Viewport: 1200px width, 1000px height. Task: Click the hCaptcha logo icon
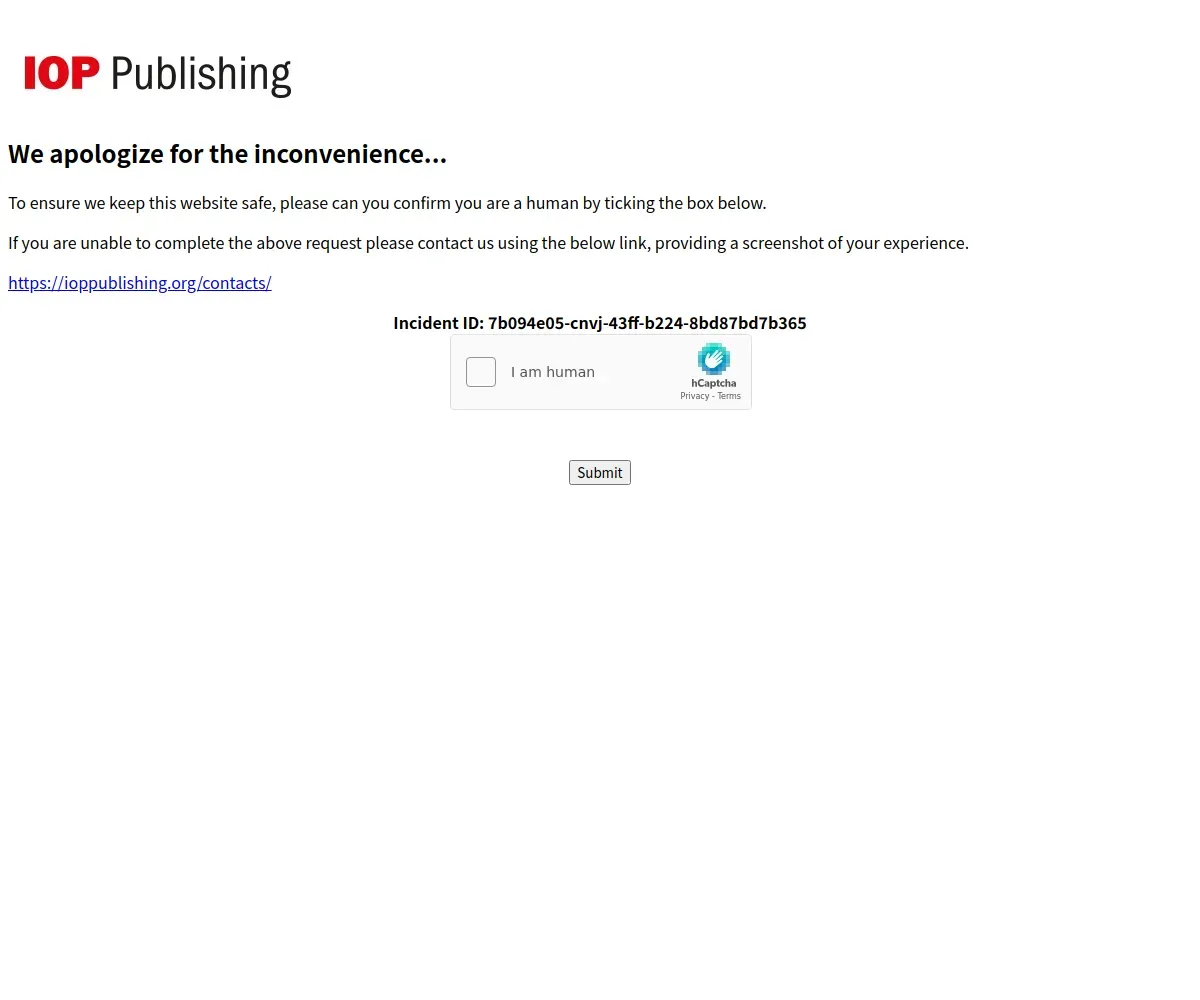[714, 359]
